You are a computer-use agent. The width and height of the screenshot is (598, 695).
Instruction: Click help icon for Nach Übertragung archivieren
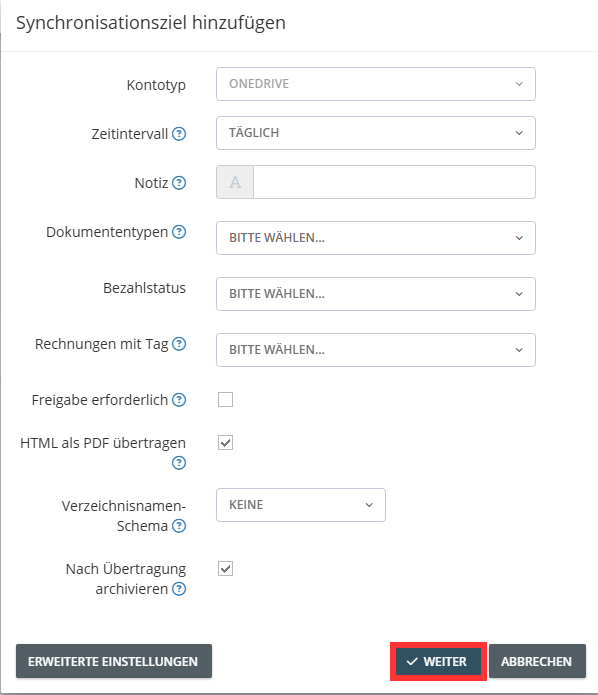click(x=179, y=589)
